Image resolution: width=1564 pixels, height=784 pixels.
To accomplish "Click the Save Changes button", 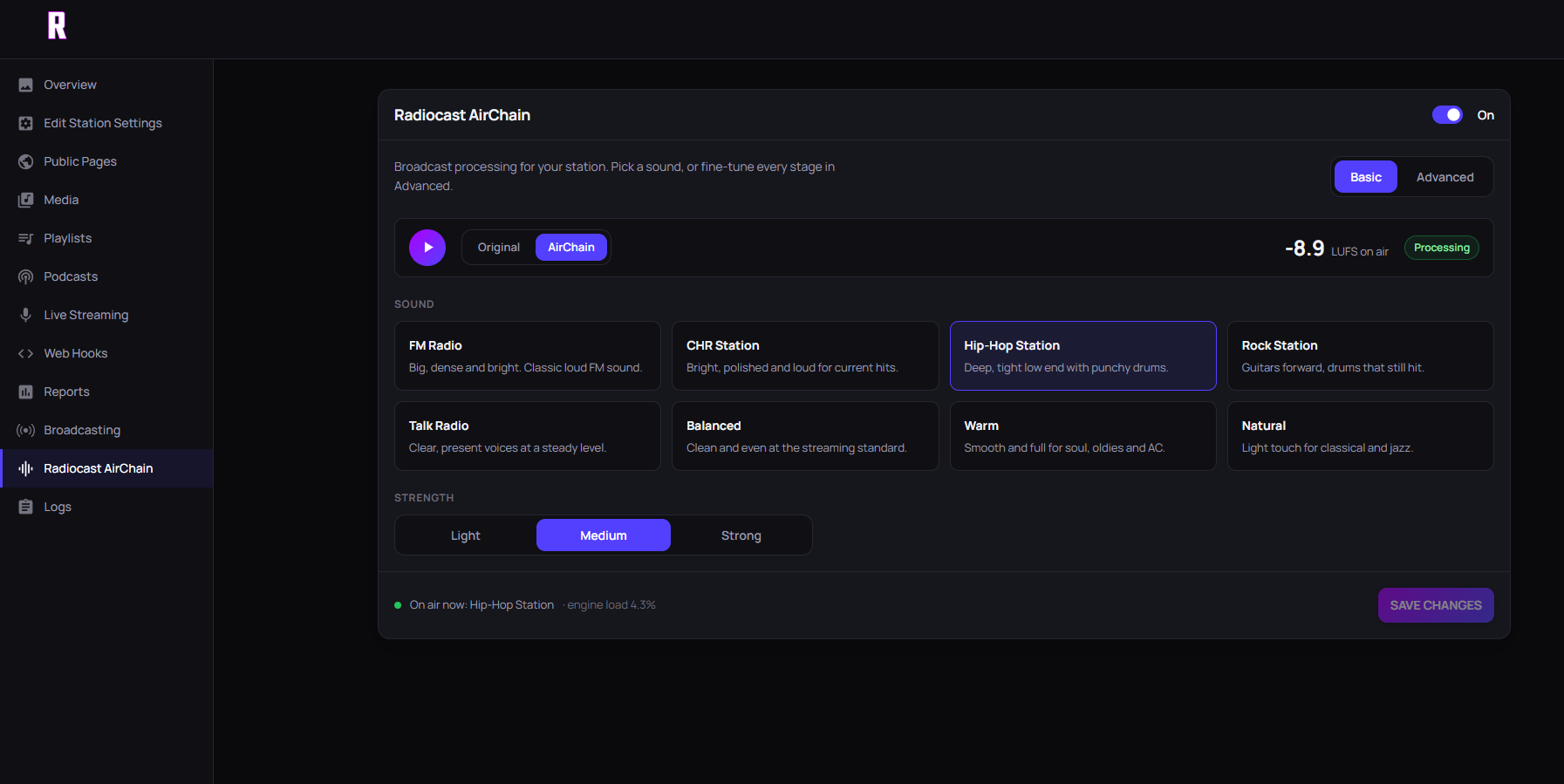I will [x=1436, y=605].
